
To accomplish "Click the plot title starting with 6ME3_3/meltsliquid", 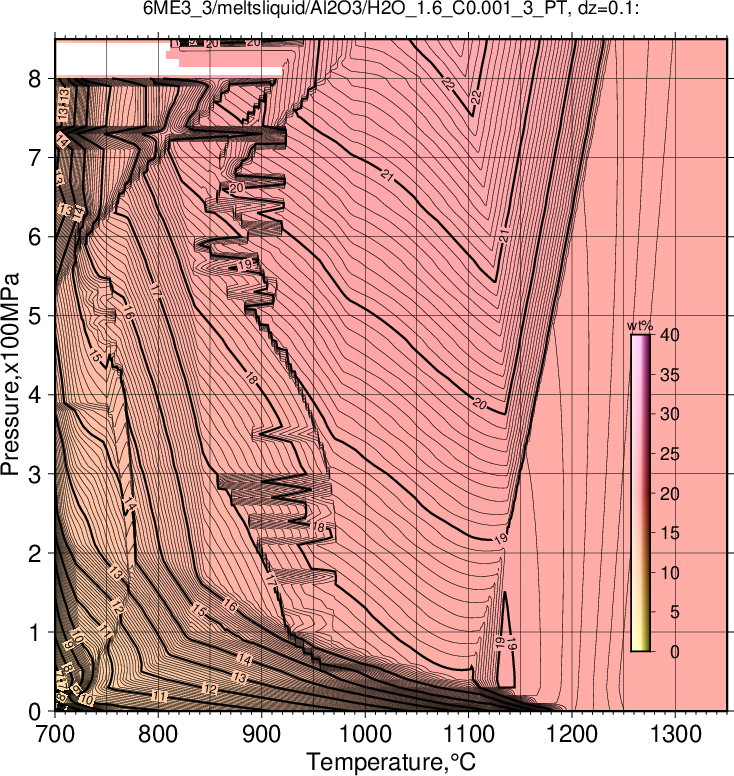I will [391, 8].
